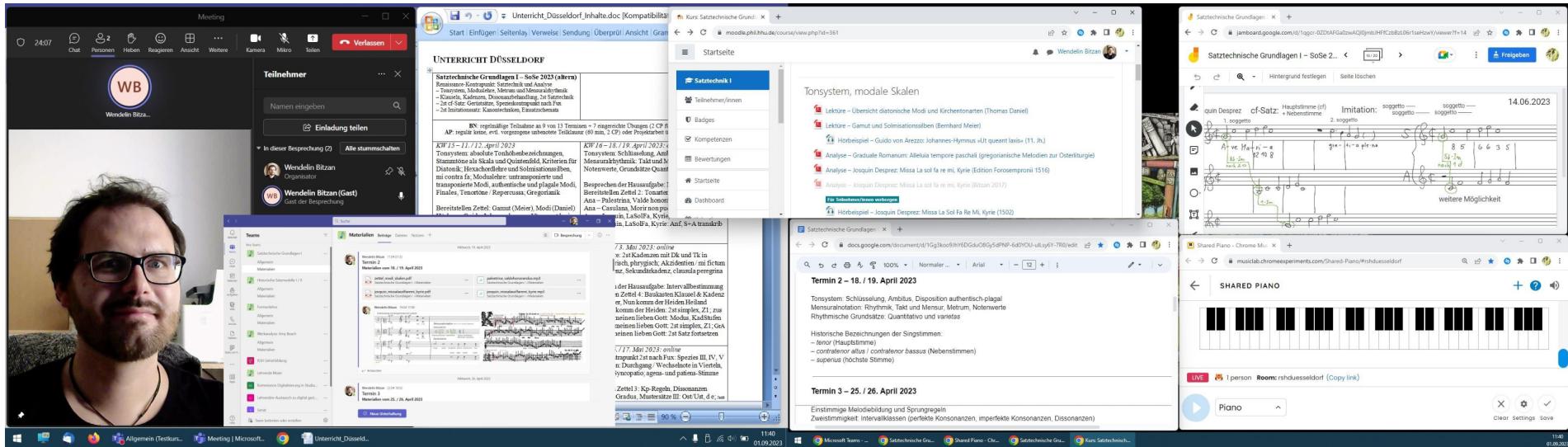Select Jamboard add image tool
The image size is (1568, 447).
(1194, 172)
